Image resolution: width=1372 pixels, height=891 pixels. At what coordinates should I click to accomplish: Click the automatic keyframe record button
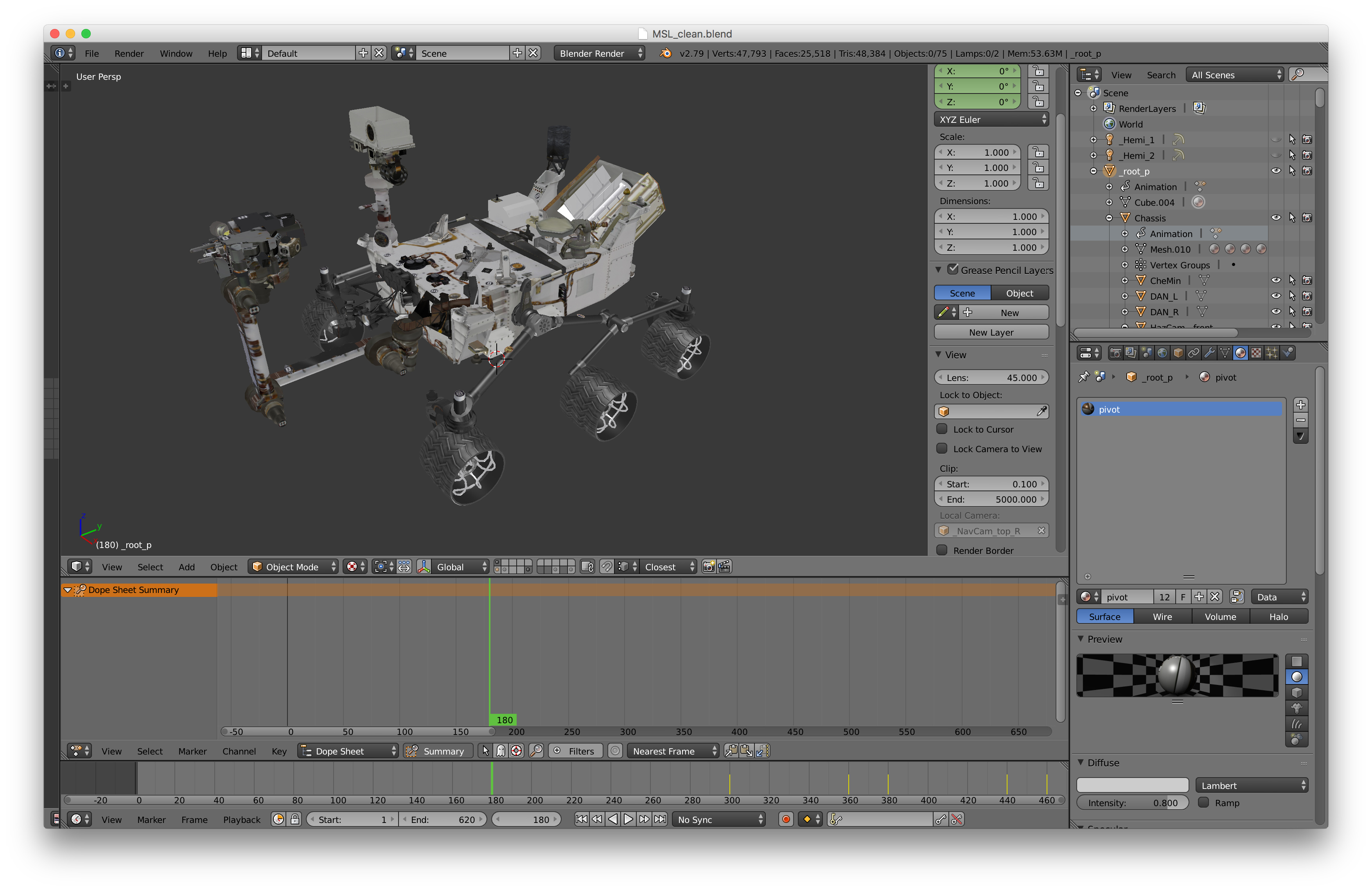785,819
